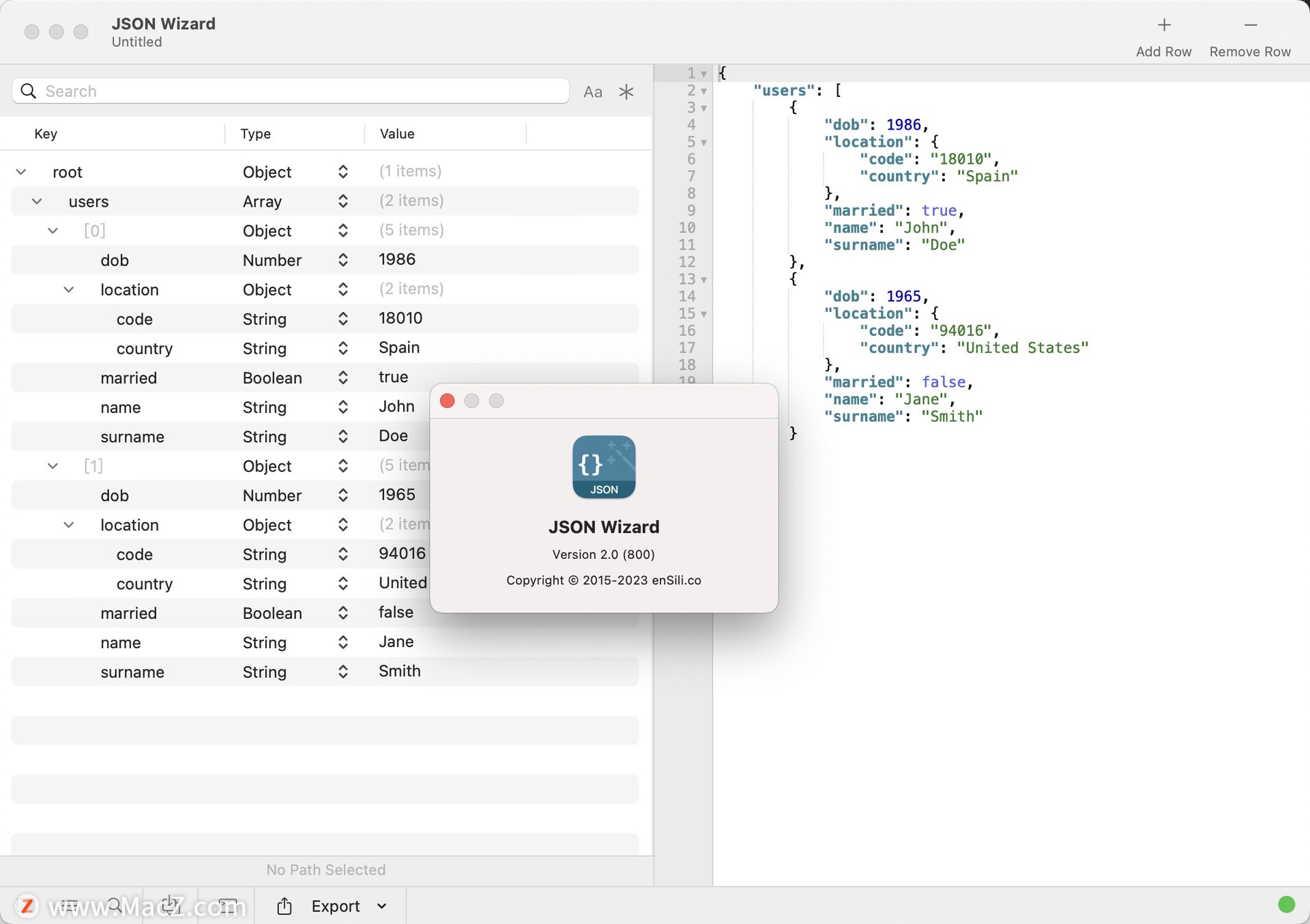Select value 1986 in the table

[397, 259]
